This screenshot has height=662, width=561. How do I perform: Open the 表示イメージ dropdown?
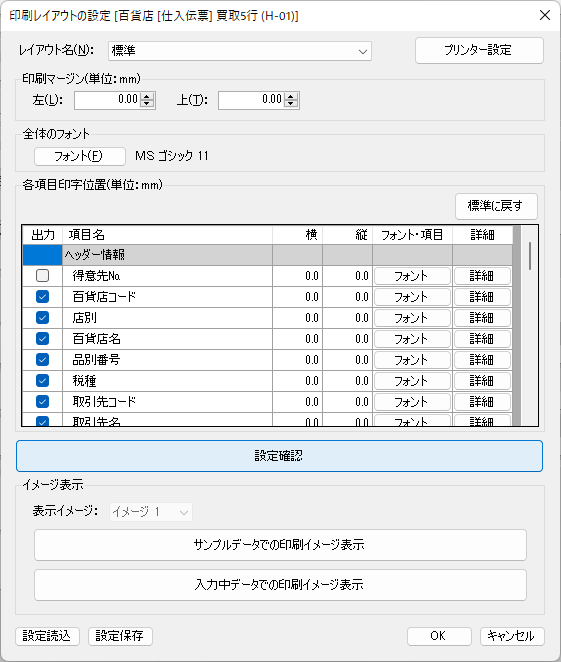coord(151,512)
